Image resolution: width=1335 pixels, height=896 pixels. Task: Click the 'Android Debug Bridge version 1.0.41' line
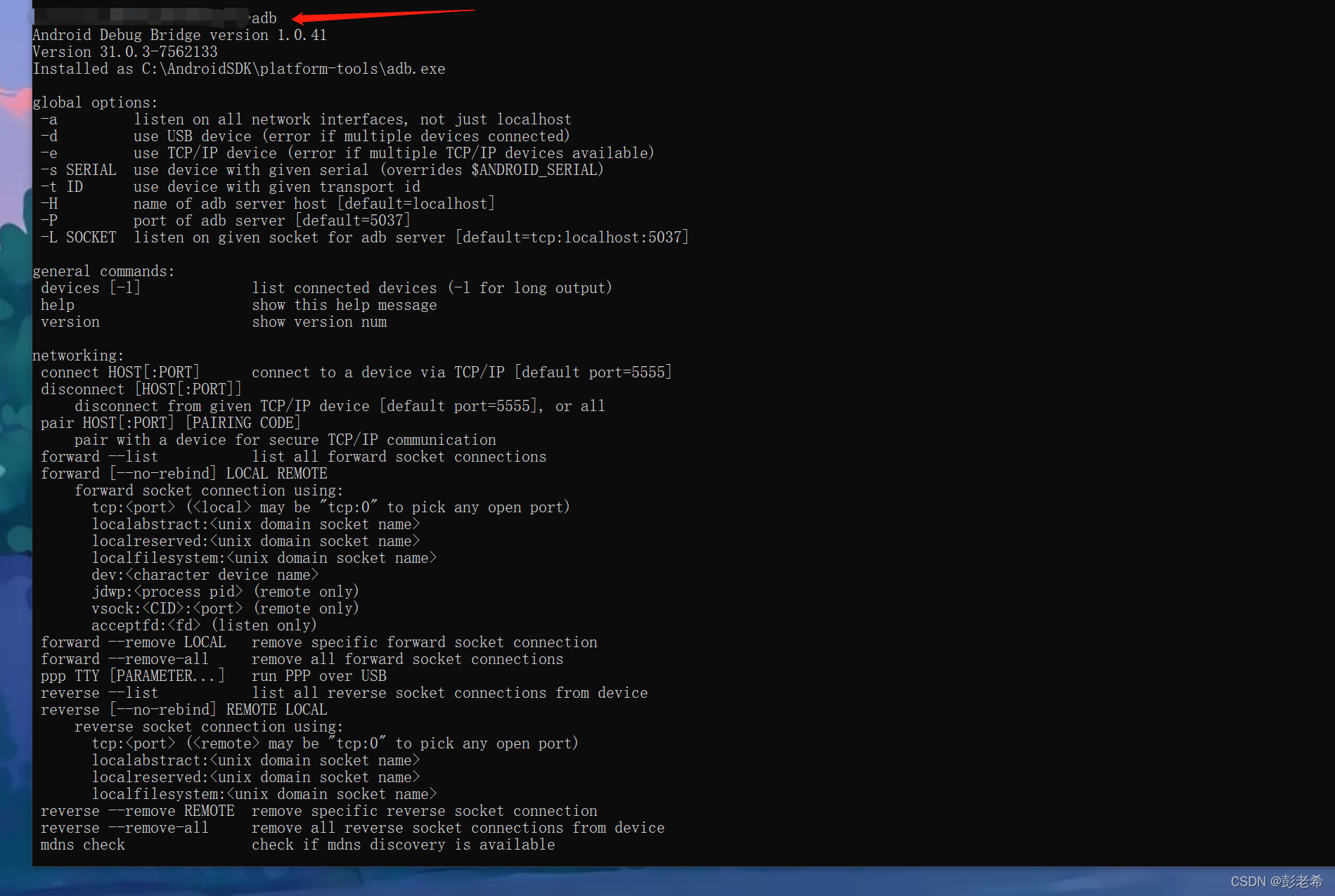pyautogui.click(x=180, y=35)
